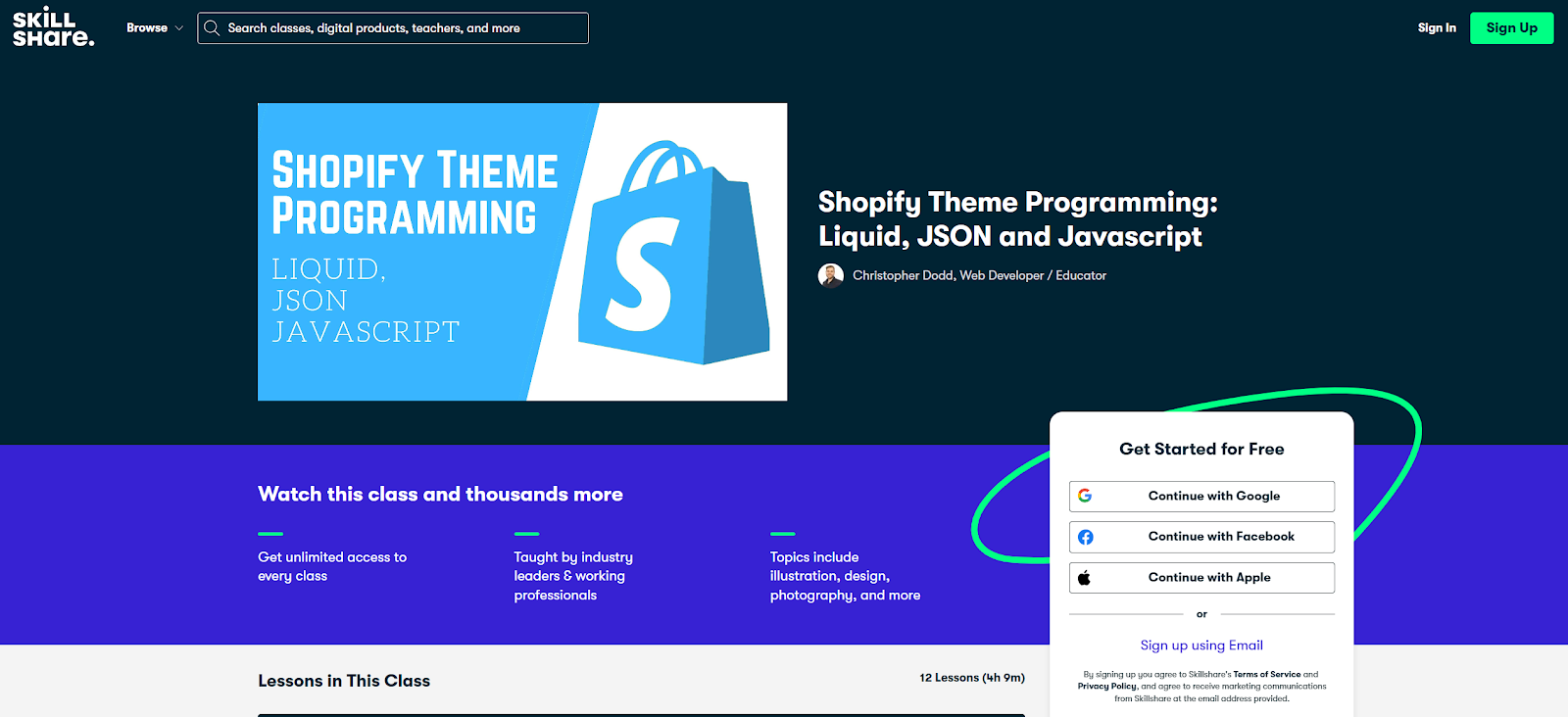Image resolution: width=1568 pixels, height=717 pixels.
Task: Click Sign up using Email link
Action: click(1201, 645)
